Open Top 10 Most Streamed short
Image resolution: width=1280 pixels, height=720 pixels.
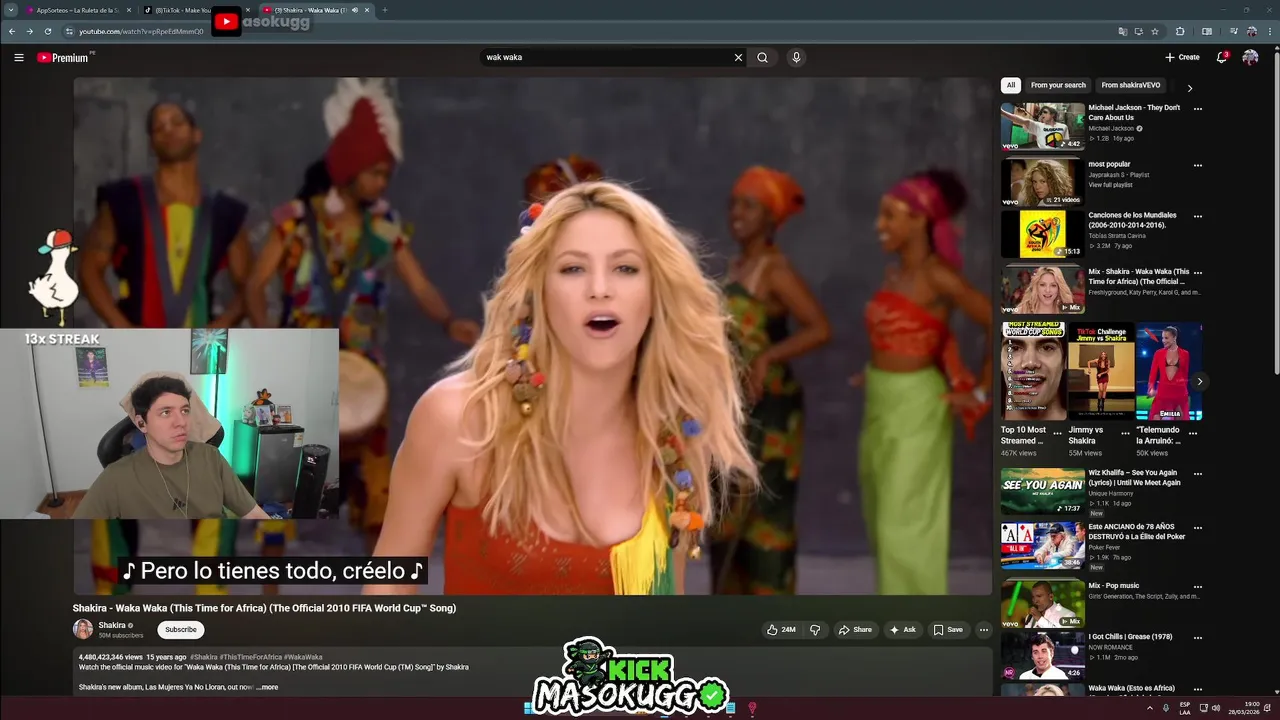[1033, 372]
